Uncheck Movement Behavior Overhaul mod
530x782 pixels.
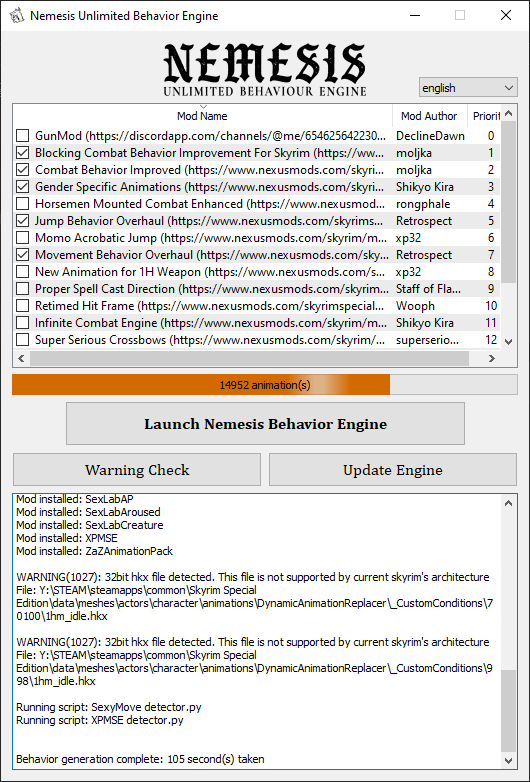pos(22,254)
